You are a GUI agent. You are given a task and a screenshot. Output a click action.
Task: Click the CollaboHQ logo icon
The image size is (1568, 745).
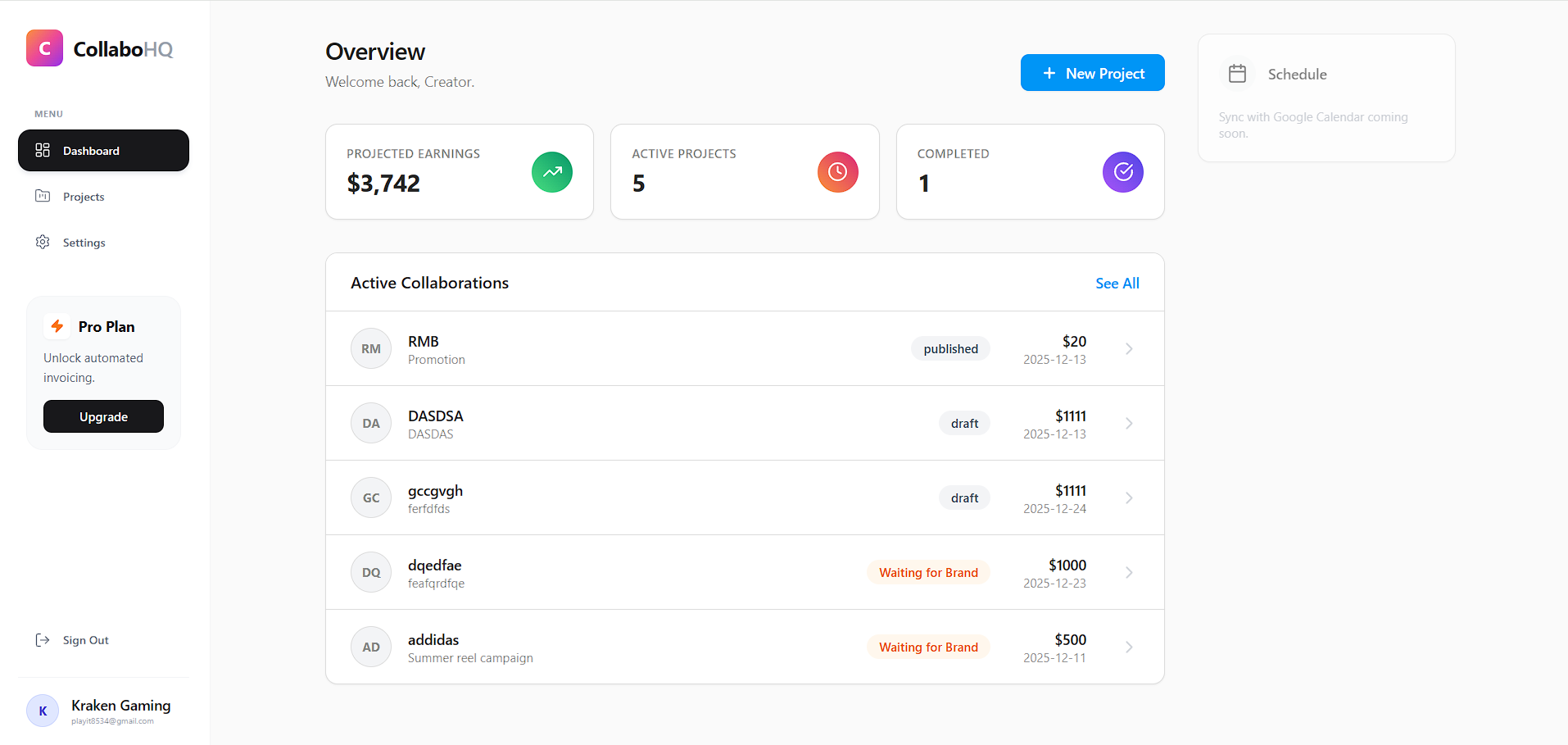[44, 48]
